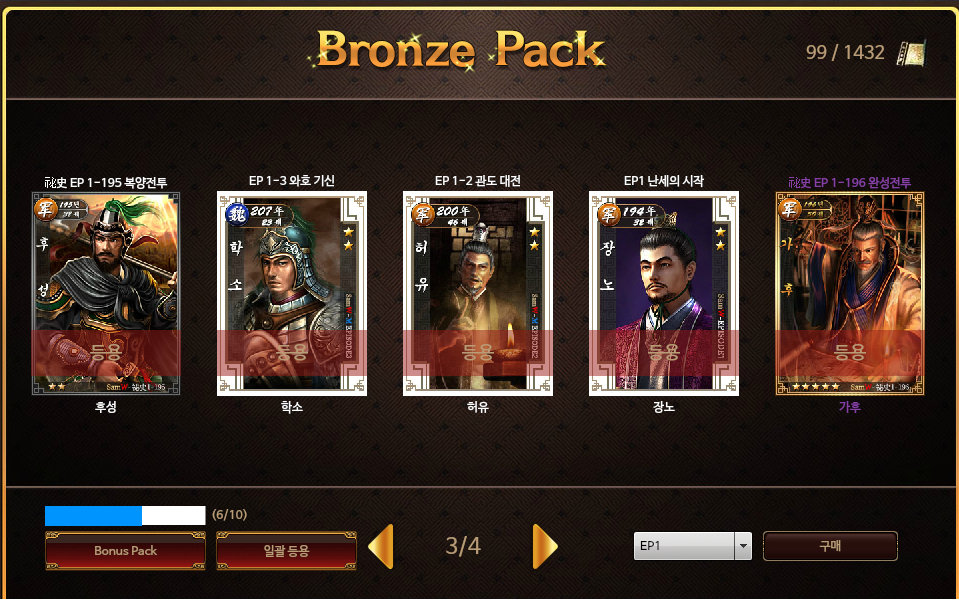Go to the previous page with the left arrow

click(x=380, y=546)
